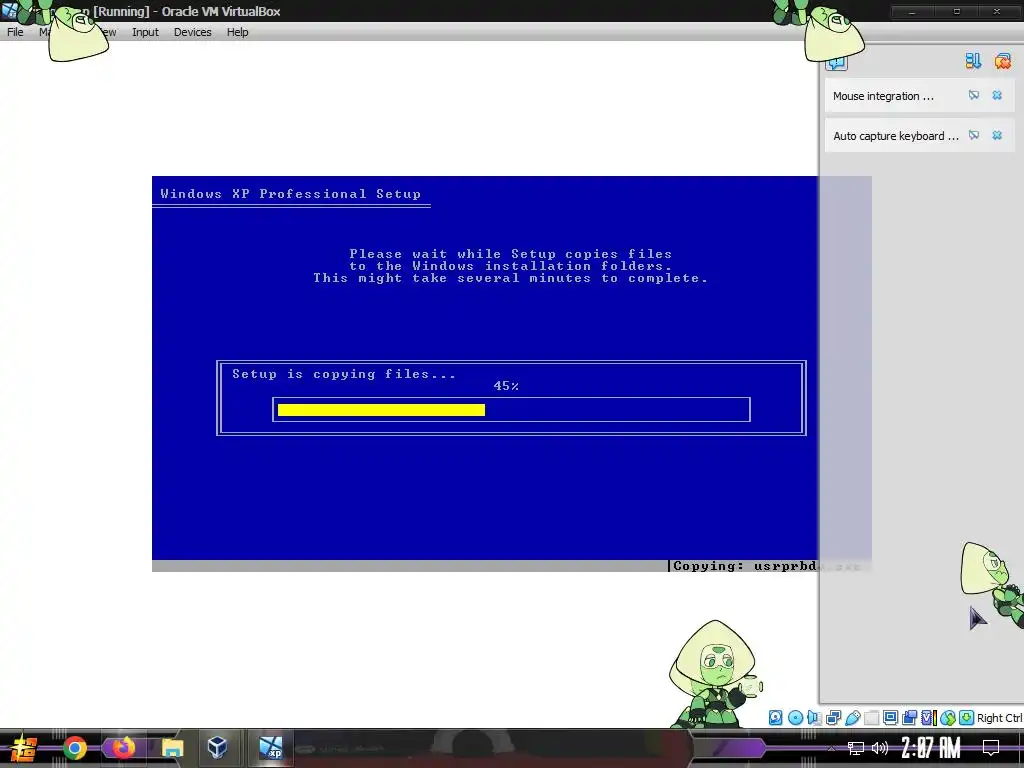Click the mouse integration status icon
Viewport: 1024px width, 768px height.
click(948, 718)
